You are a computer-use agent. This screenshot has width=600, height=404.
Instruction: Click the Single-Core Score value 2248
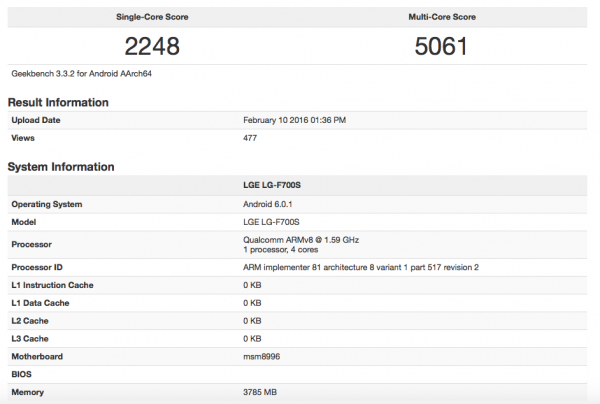[x=152, y=45]
